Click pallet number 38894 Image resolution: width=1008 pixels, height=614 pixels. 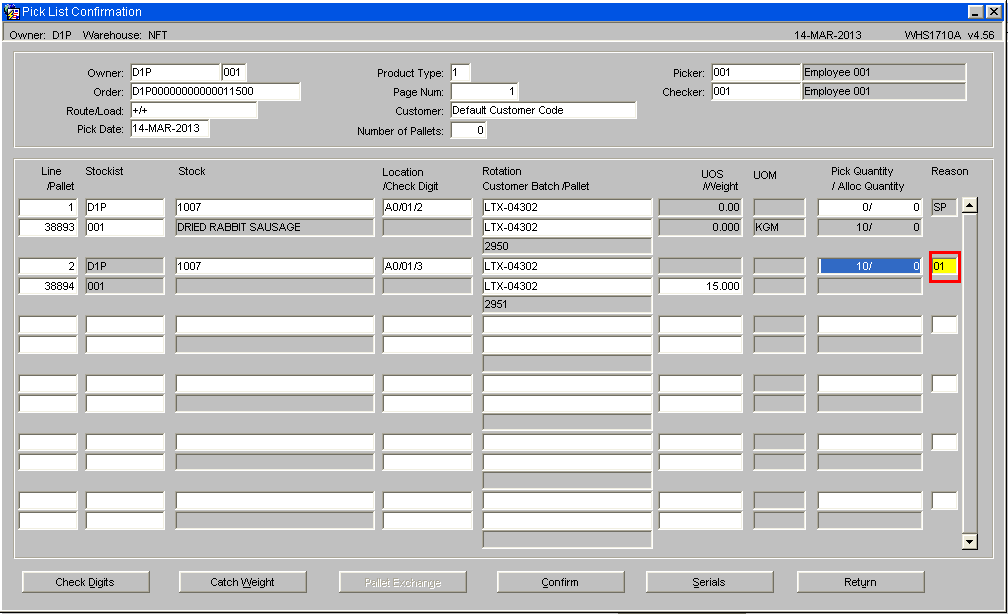point(48,286)
